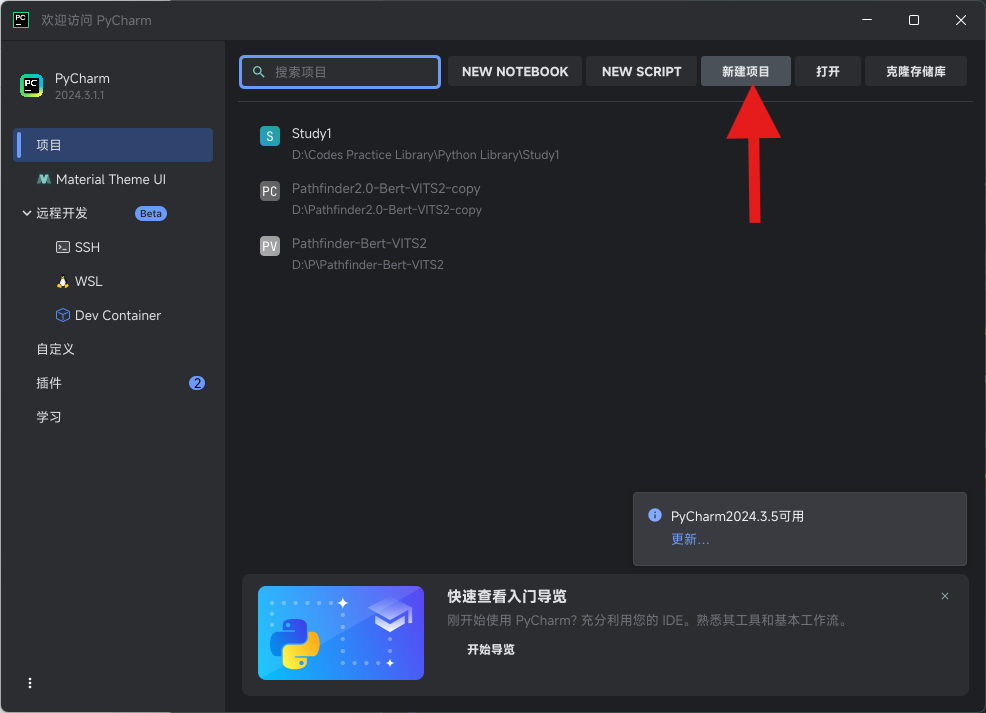Click the three-dot options menu icon
This screenshot has height=713, width=986.
pyautogui.click(x=30, y=683)
